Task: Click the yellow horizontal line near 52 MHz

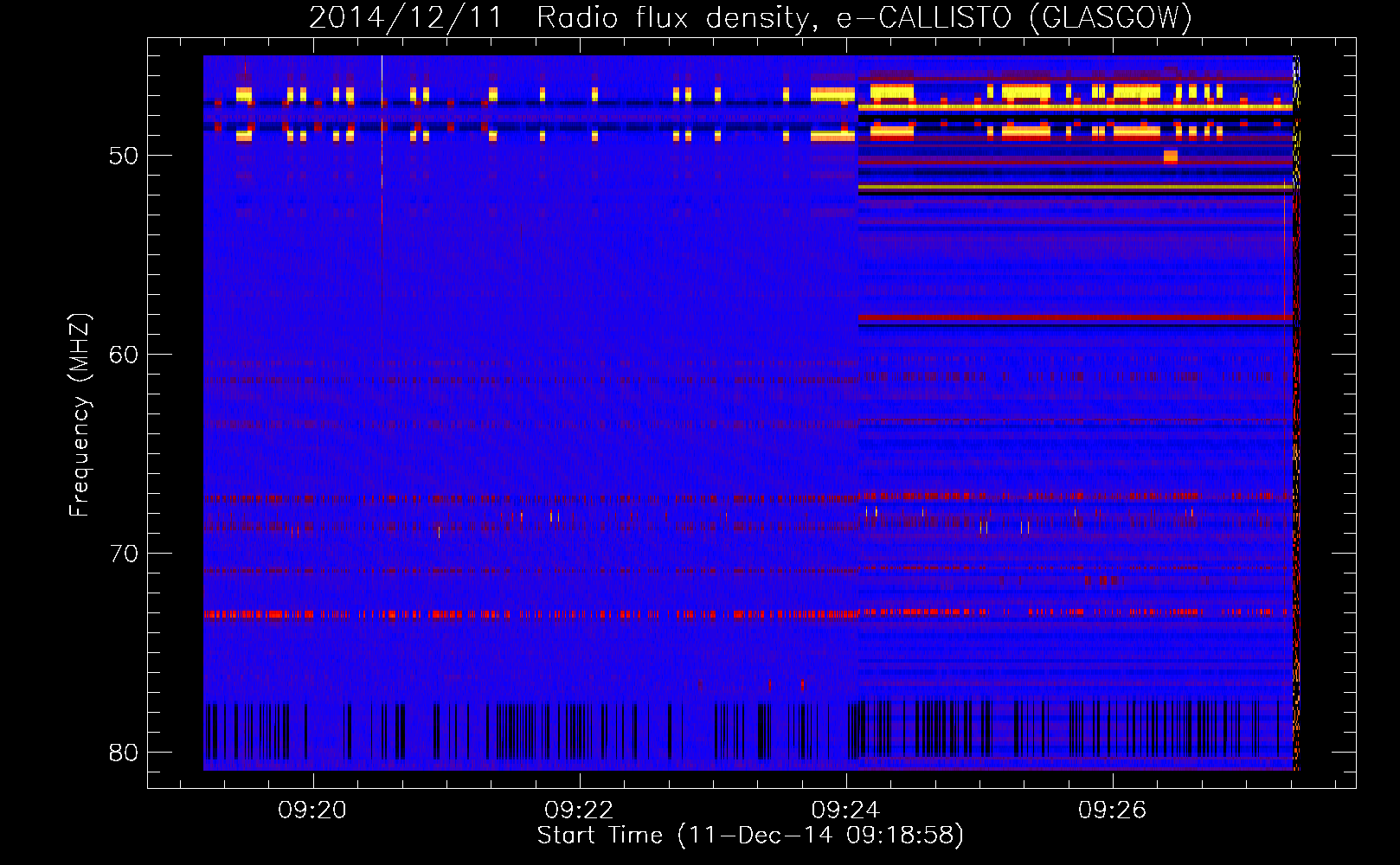Action: [1075, 187]
